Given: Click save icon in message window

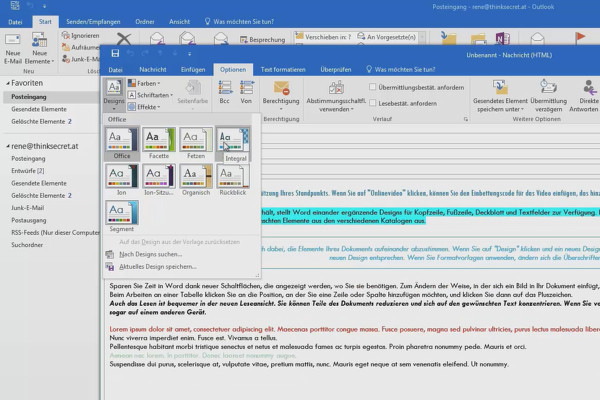Looking at the screenshot, I should pyautogui.click(x=115, y=53).
